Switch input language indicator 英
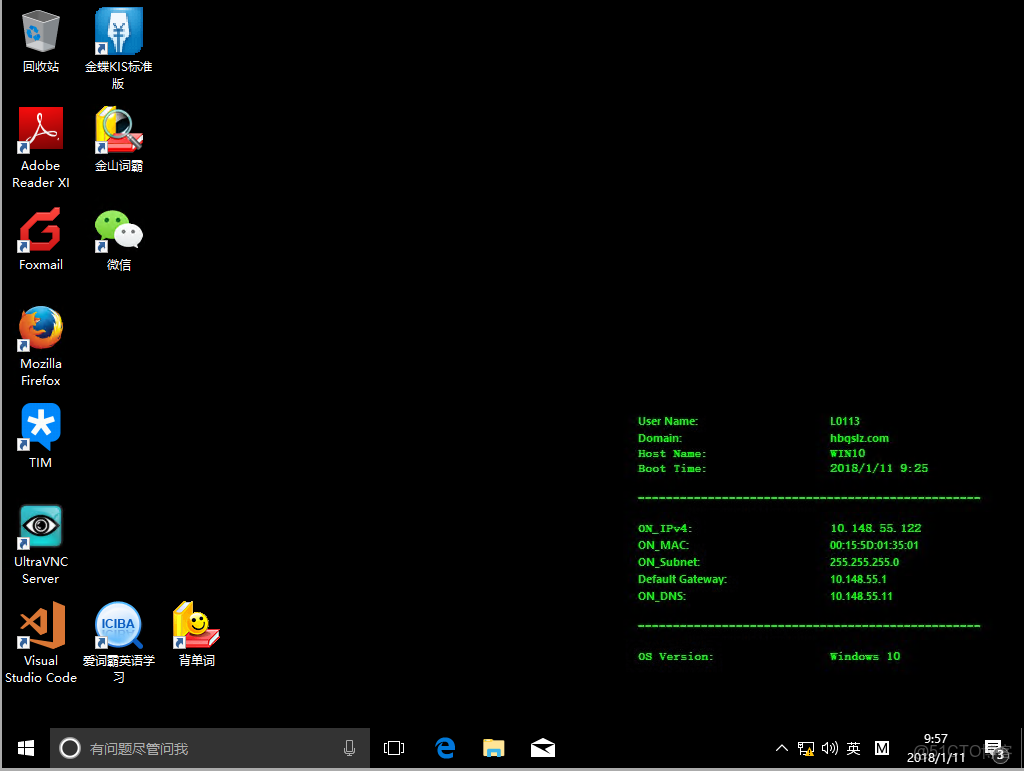The height and width of the screenshot is (771, 1024). [x=854, y=748]
